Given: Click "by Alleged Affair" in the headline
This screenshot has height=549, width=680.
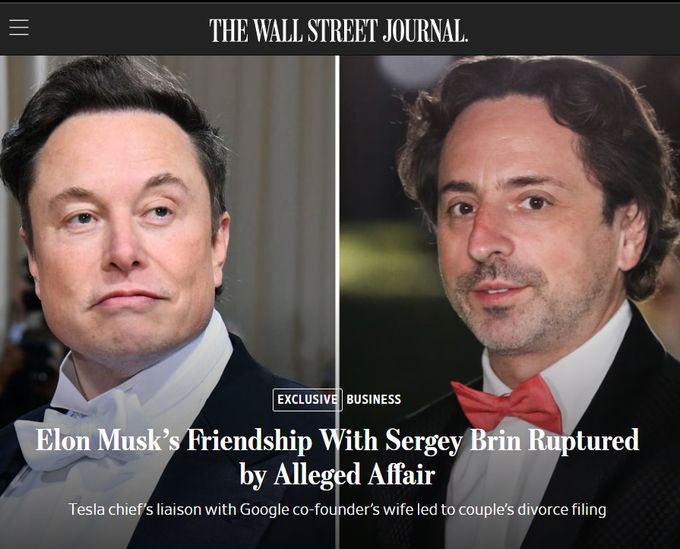Looking at the screenshot, I should (337, 474).
